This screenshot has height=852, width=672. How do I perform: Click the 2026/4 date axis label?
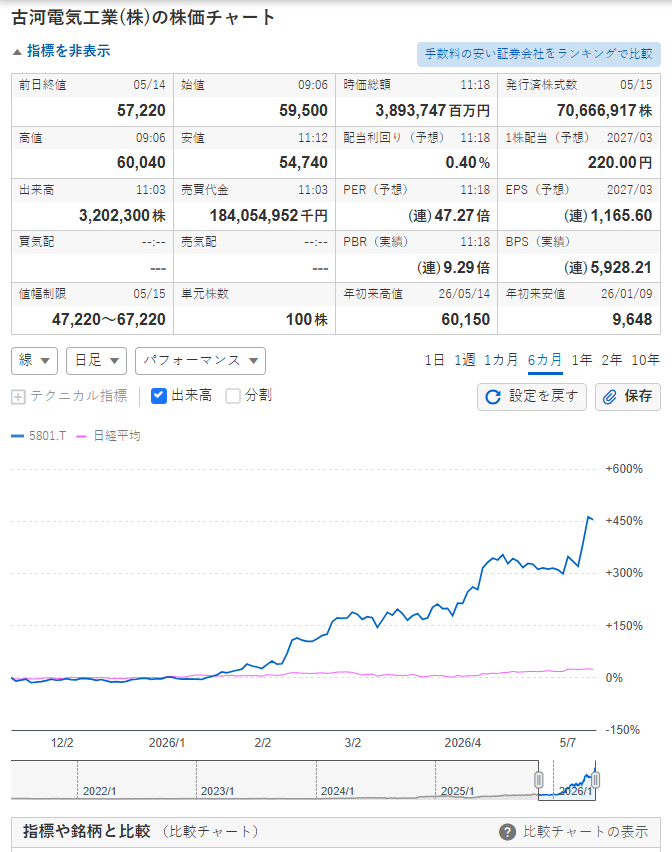tap(463, 743)
